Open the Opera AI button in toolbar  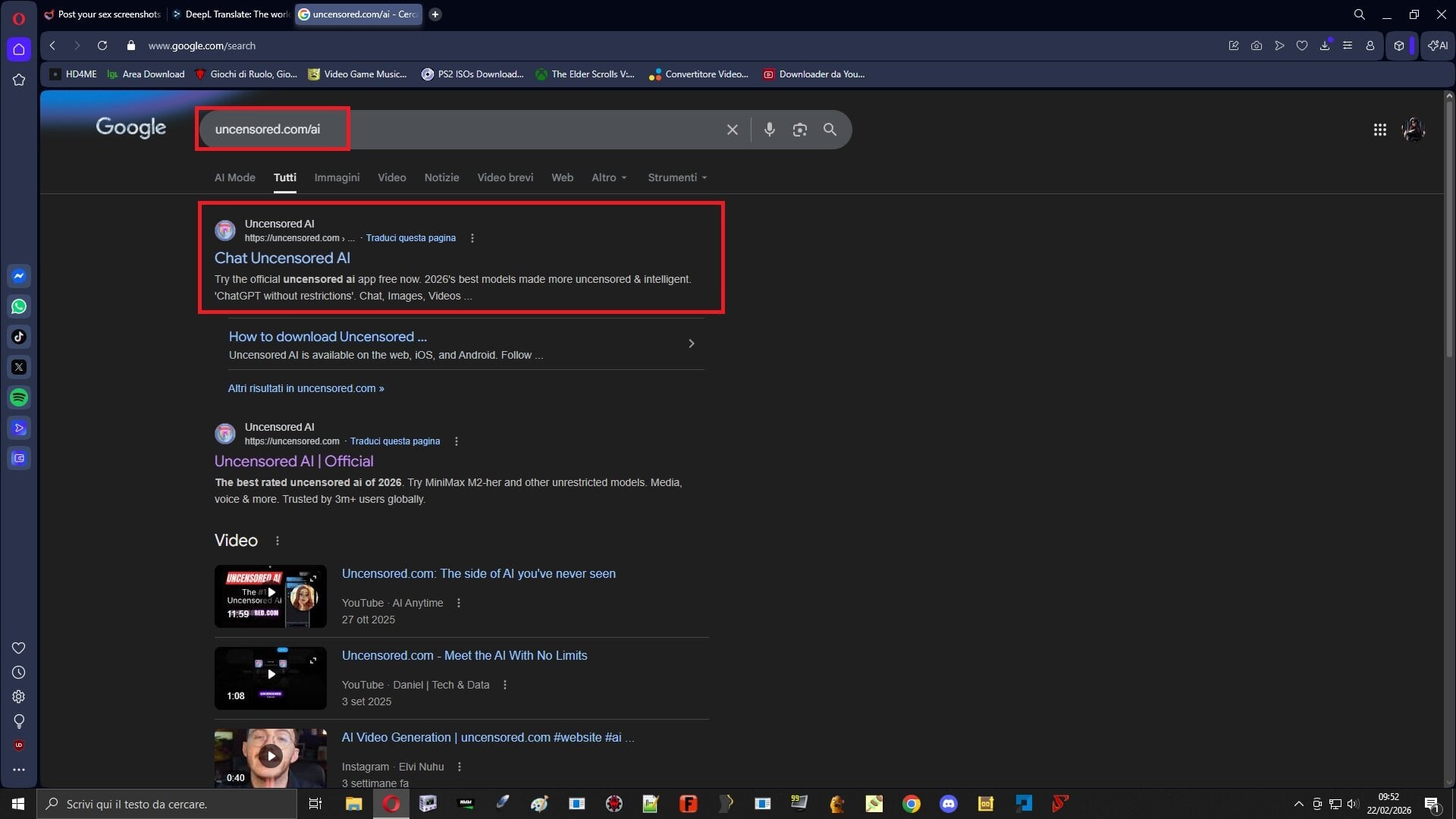pyautogui.click(x=1438, y=45)
